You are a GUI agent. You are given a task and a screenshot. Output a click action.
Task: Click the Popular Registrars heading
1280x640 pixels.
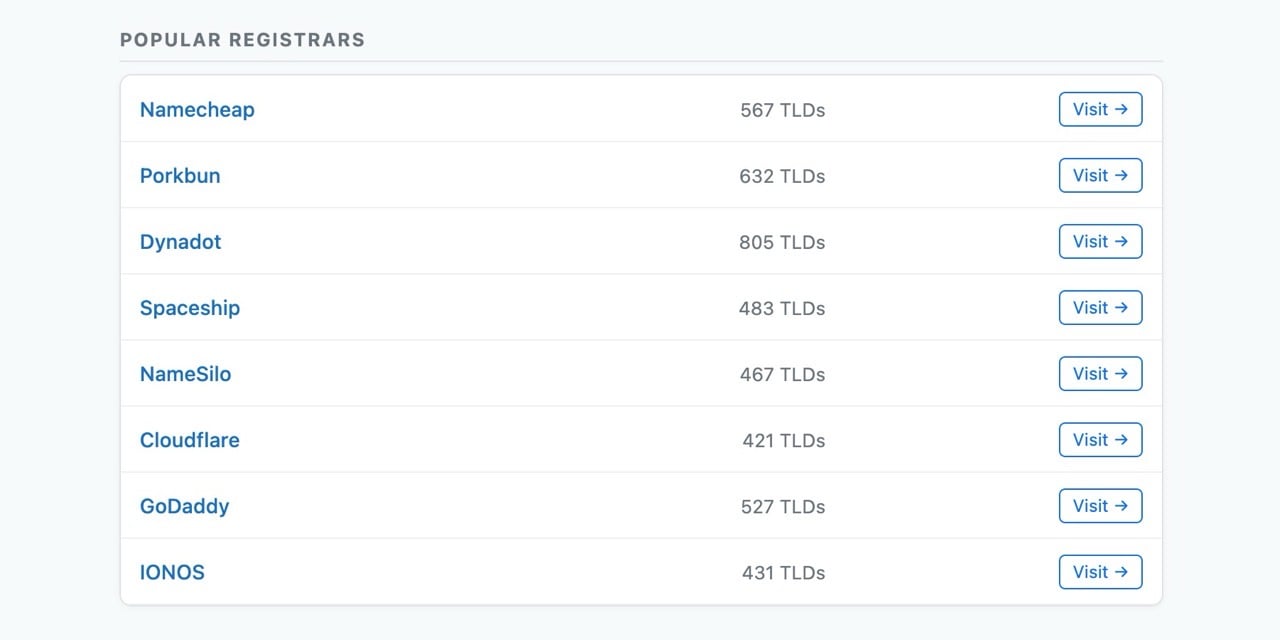[242, 40]
